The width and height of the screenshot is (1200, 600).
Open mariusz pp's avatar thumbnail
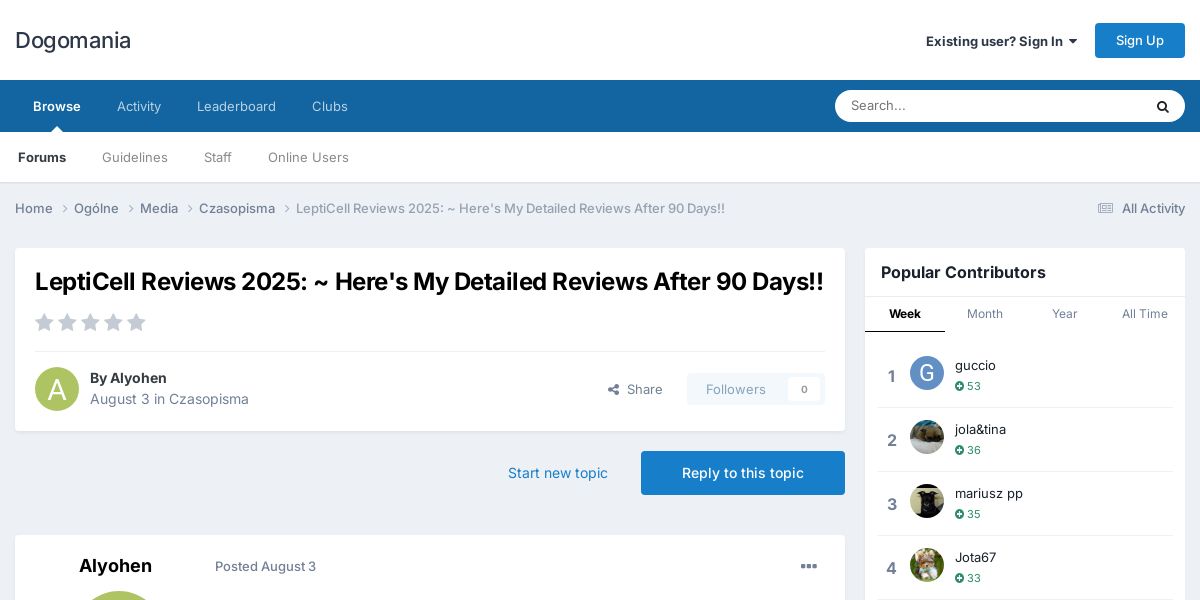[927, 501]
